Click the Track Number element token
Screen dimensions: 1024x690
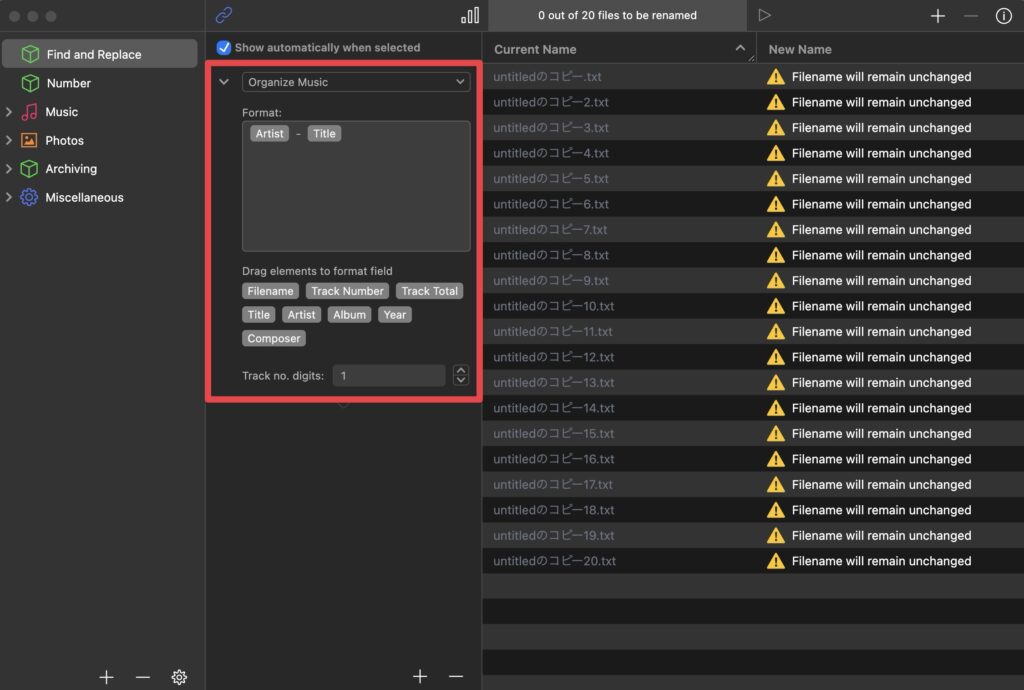pos(347,291)
